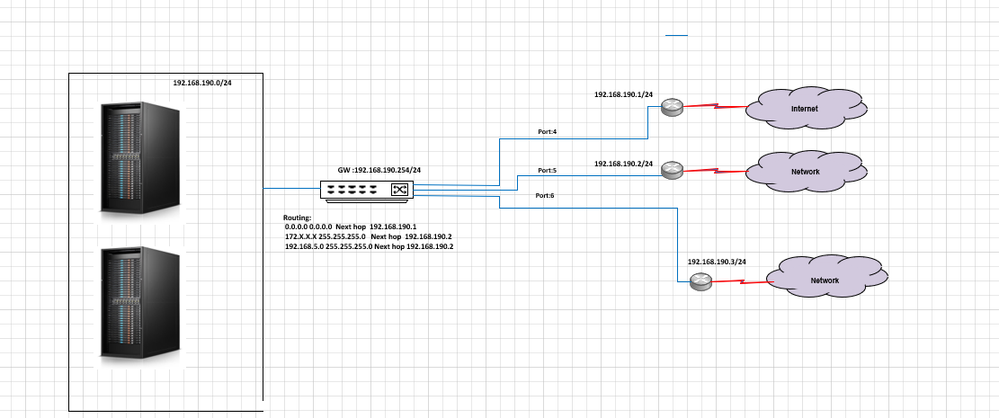The image size is (999, 418).
Task: Click the 192.168.190.2/24 address label
Action: tap(624, 164)
